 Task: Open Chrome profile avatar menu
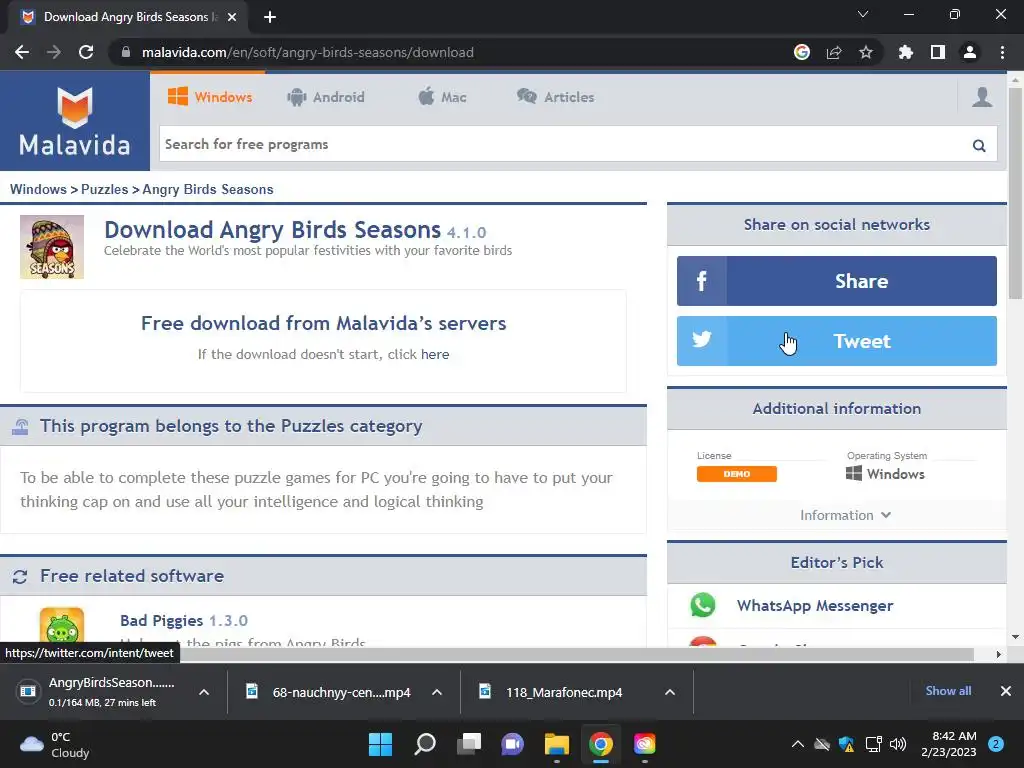point(970,52)
